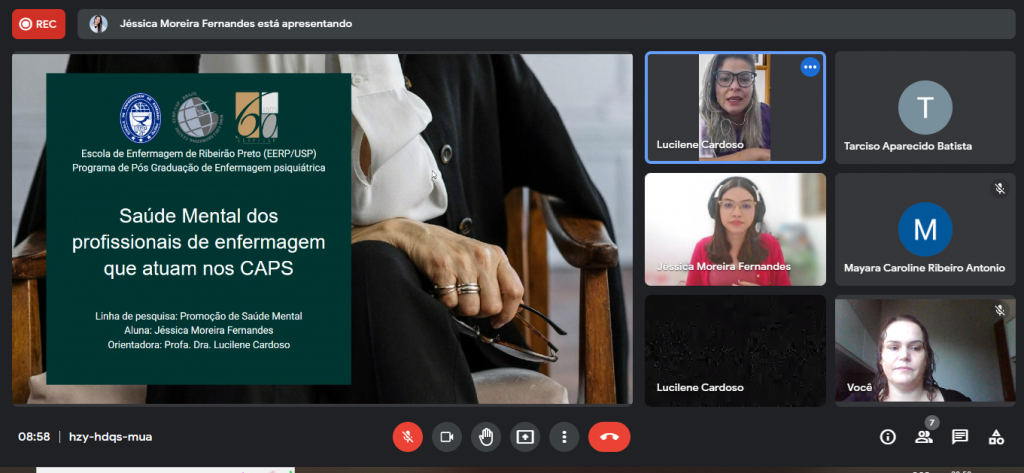The image size is (1024, 473).
Task: Click the 08:58 time display
Action: pyautogui.click(x=34, y=436)
